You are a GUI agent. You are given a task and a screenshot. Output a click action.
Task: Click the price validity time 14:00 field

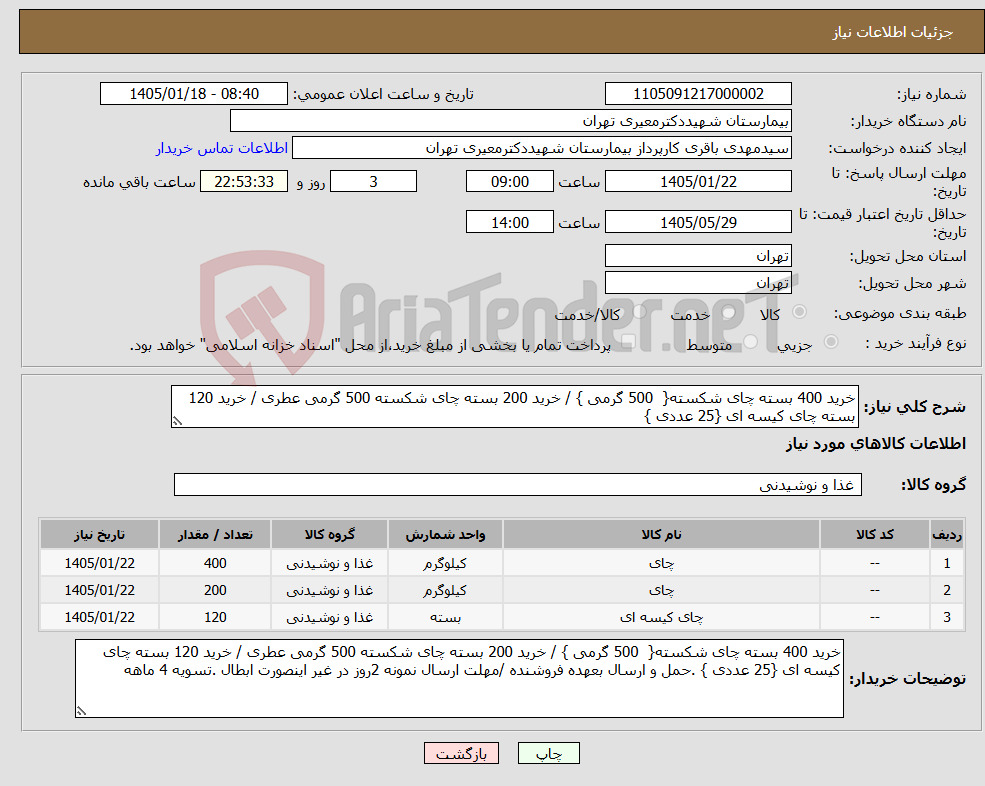point(509,222)
